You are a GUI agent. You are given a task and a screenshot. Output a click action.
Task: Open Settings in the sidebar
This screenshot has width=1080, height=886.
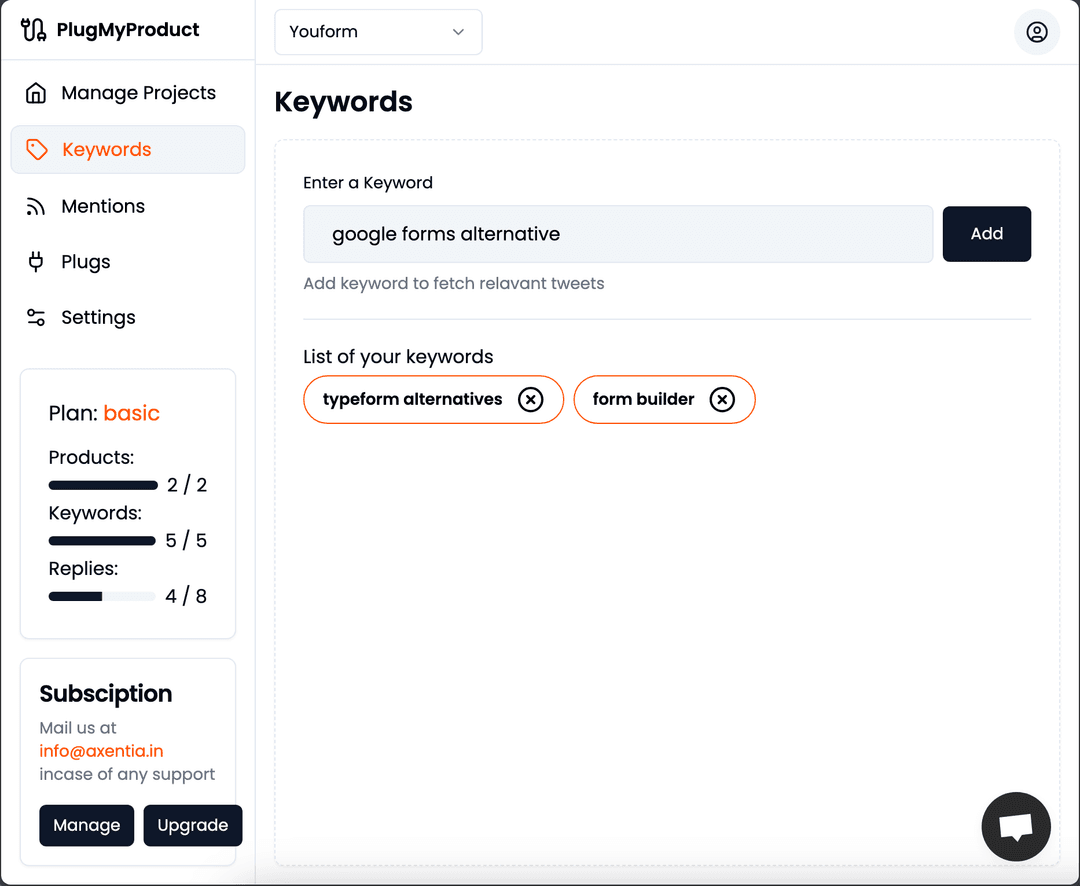128,318
